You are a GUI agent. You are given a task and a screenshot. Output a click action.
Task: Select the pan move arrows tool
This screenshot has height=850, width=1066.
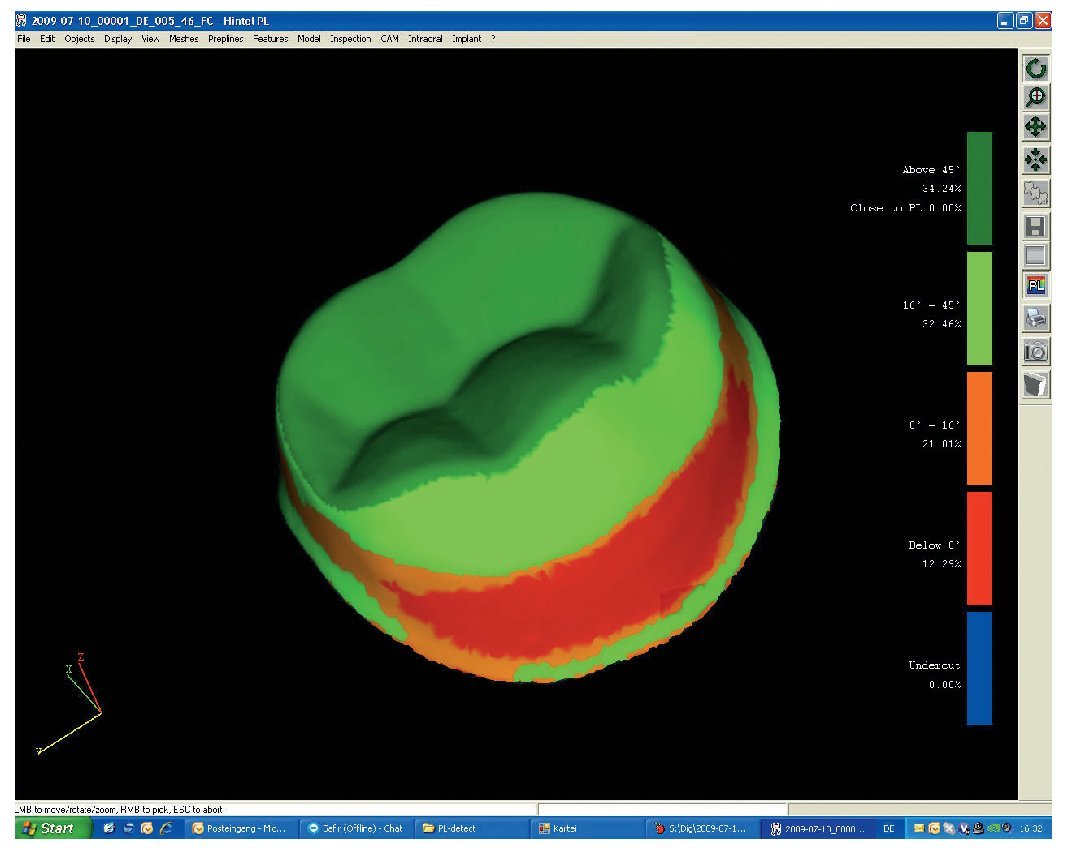pyautogui.click(x=1036, y=127)
